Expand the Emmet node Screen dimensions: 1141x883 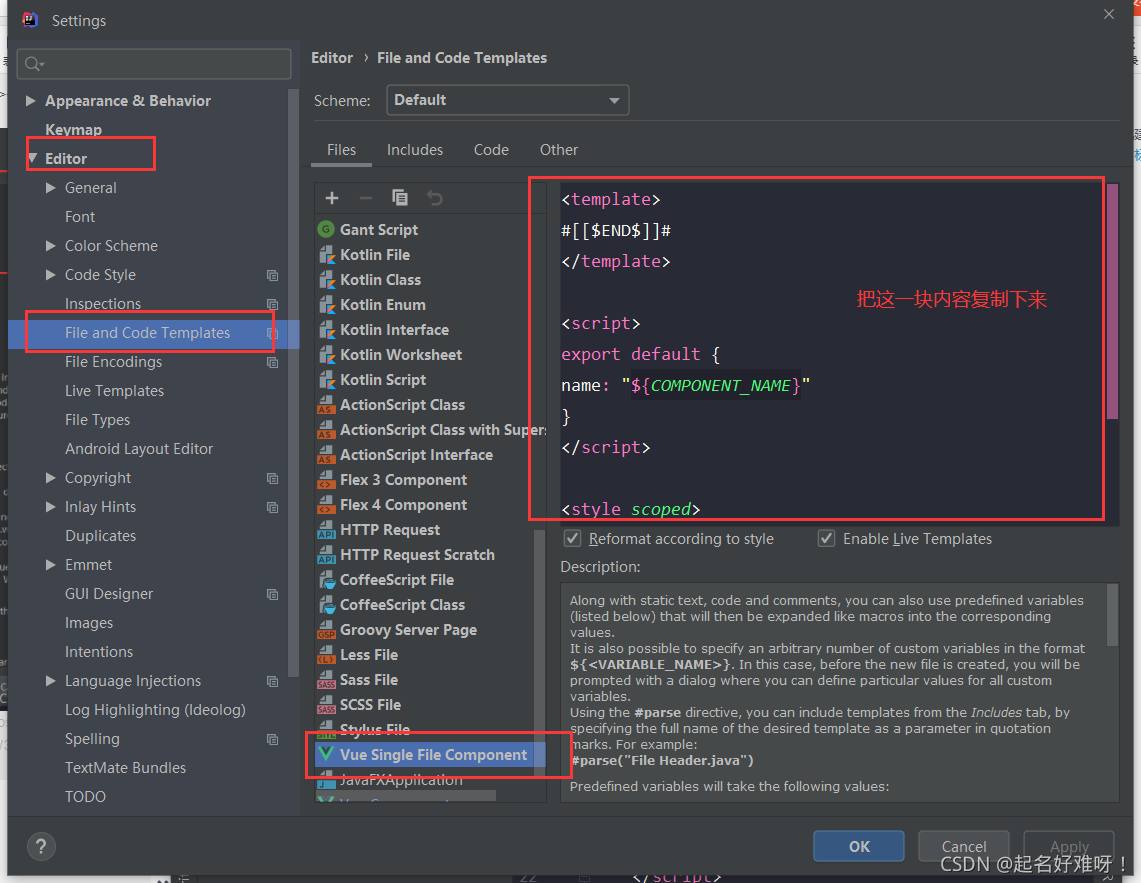50,565
